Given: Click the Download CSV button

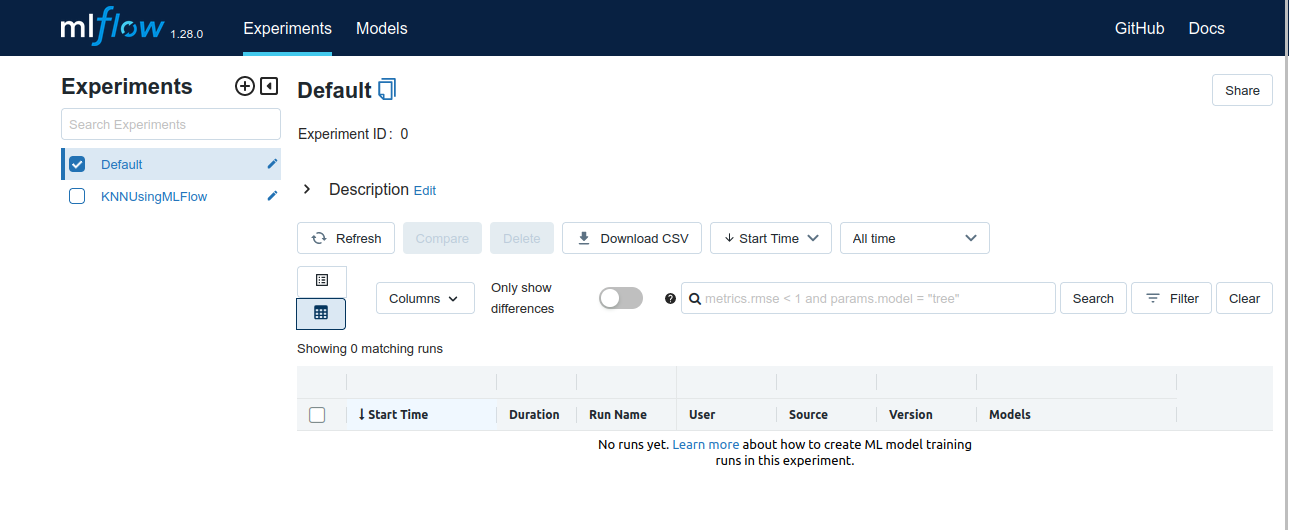Looking at the screenshot, I should click(x=632, y=238).
